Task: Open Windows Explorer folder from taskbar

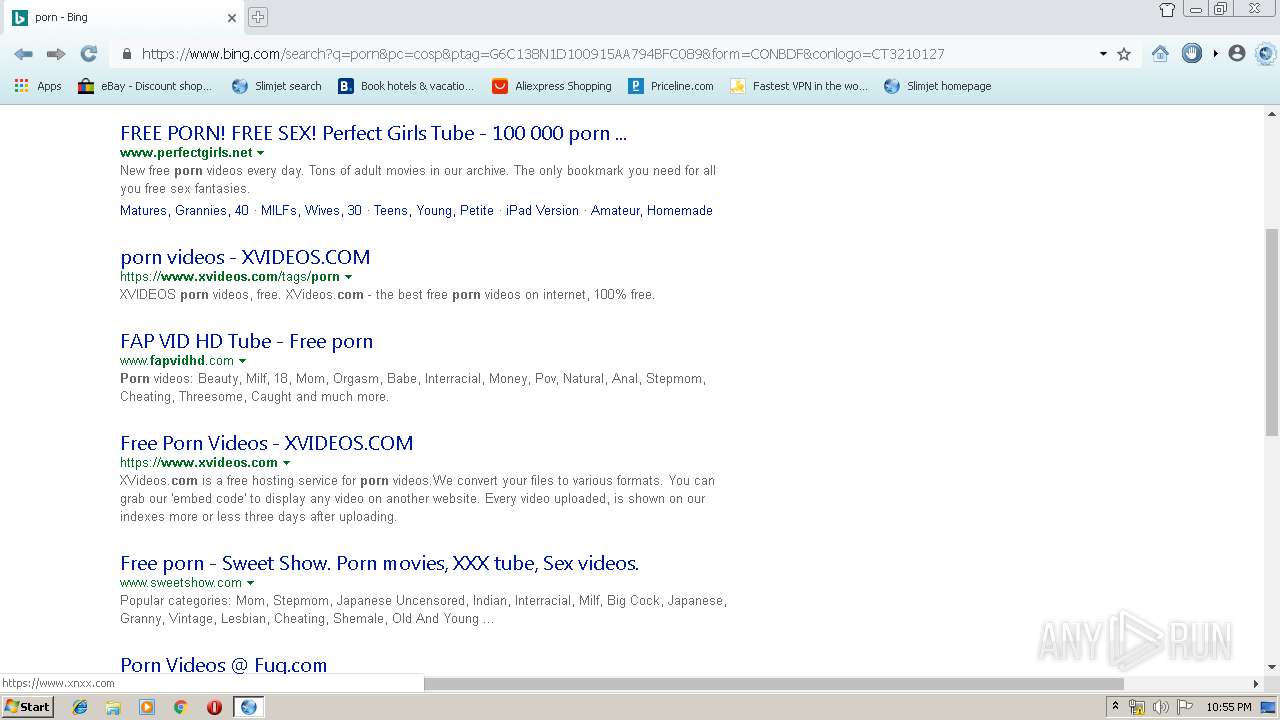Action: 113,707
